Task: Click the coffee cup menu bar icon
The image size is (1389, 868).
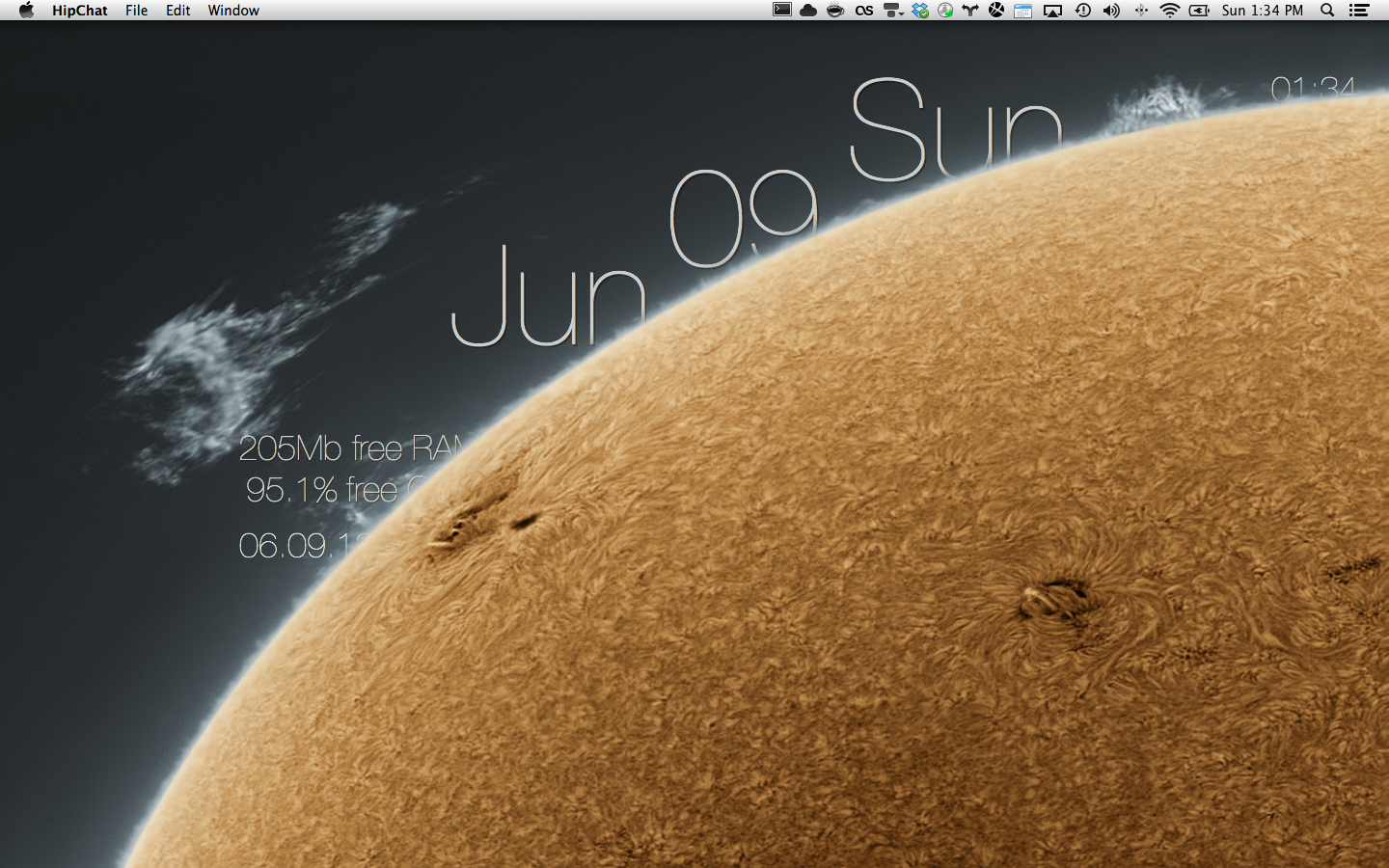Action: 835,11
